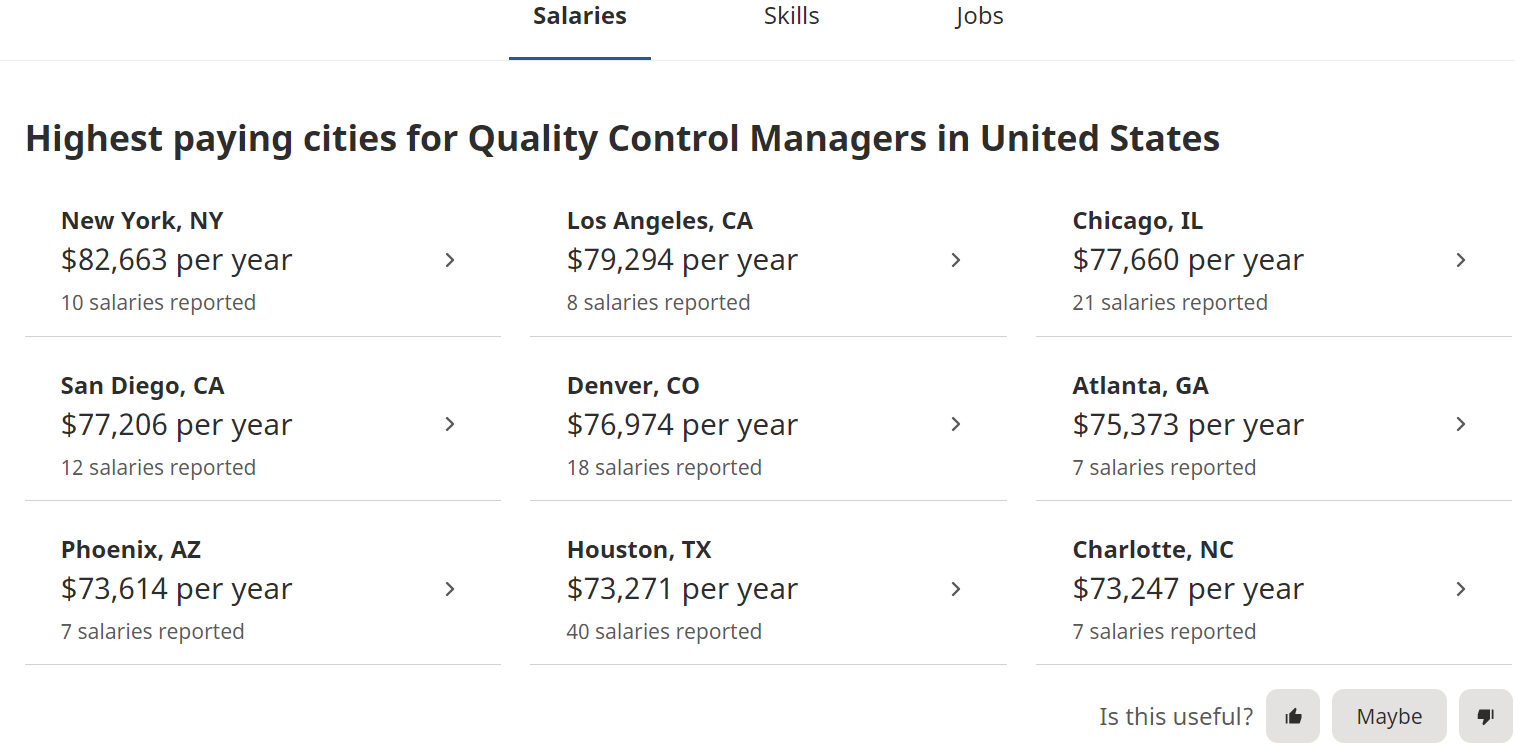
Task: Switch to the Jobs tab
Action: pyautogui.click(x=979, y=17)
